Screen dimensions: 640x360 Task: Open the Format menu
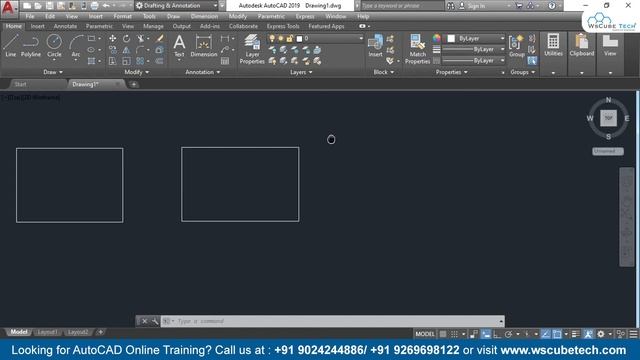[x=122, y=16]
